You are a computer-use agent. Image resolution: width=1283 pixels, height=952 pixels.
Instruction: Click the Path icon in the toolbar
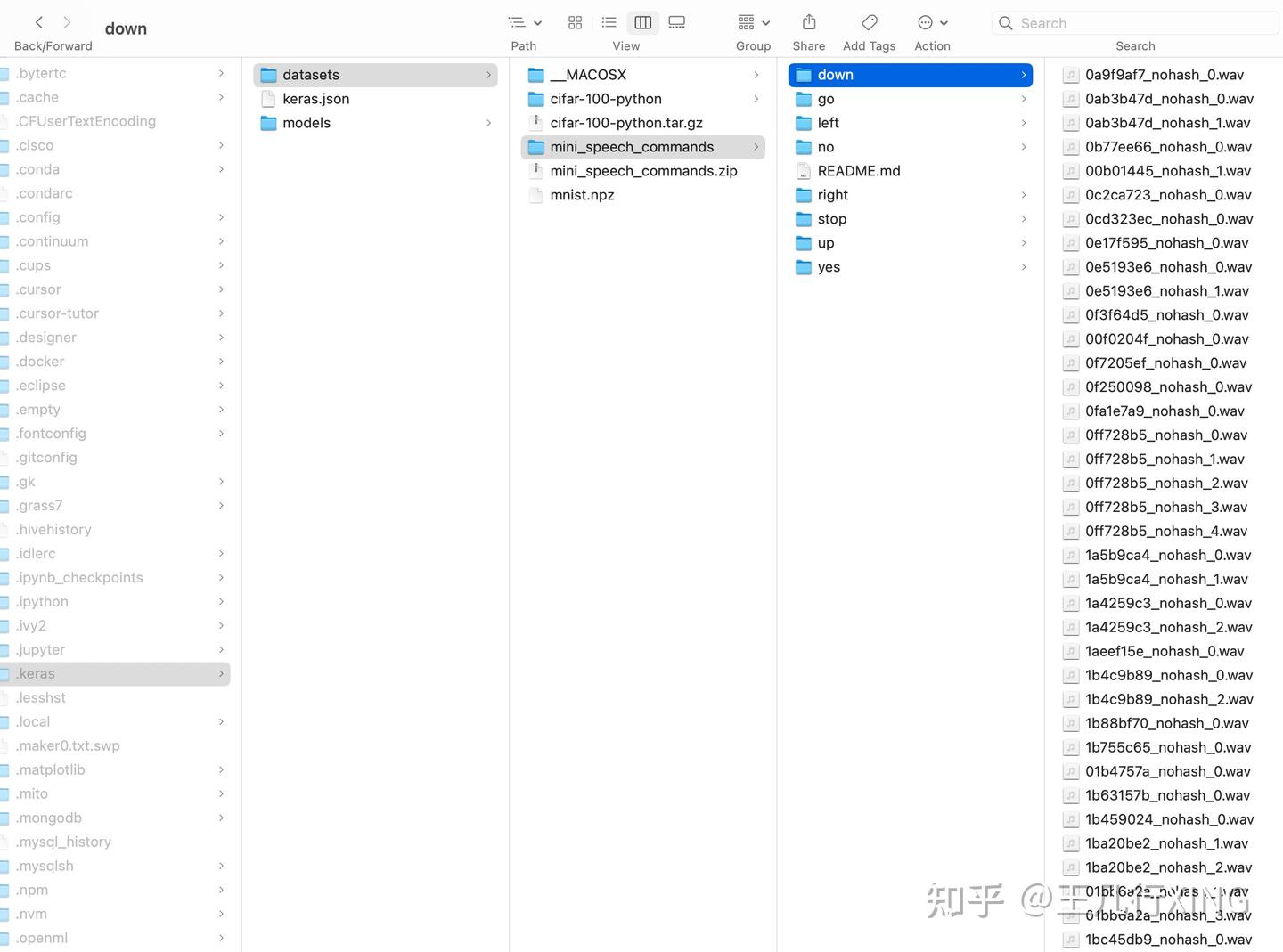(519, 22)
